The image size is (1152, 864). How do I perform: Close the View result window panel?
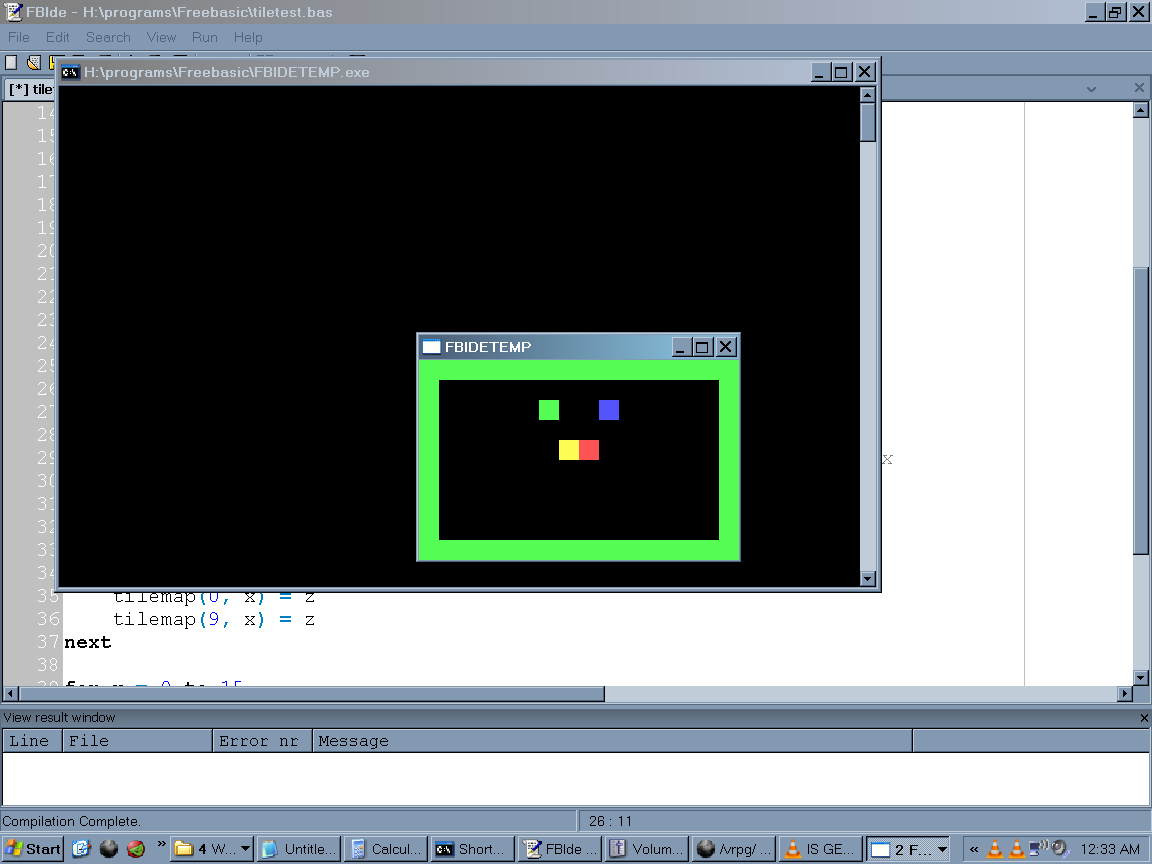point(1144,718)
